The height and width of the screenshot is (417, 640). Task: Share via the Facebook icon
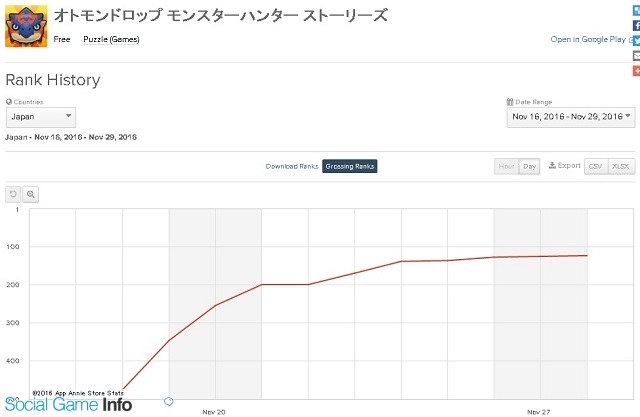click(636, 25)
